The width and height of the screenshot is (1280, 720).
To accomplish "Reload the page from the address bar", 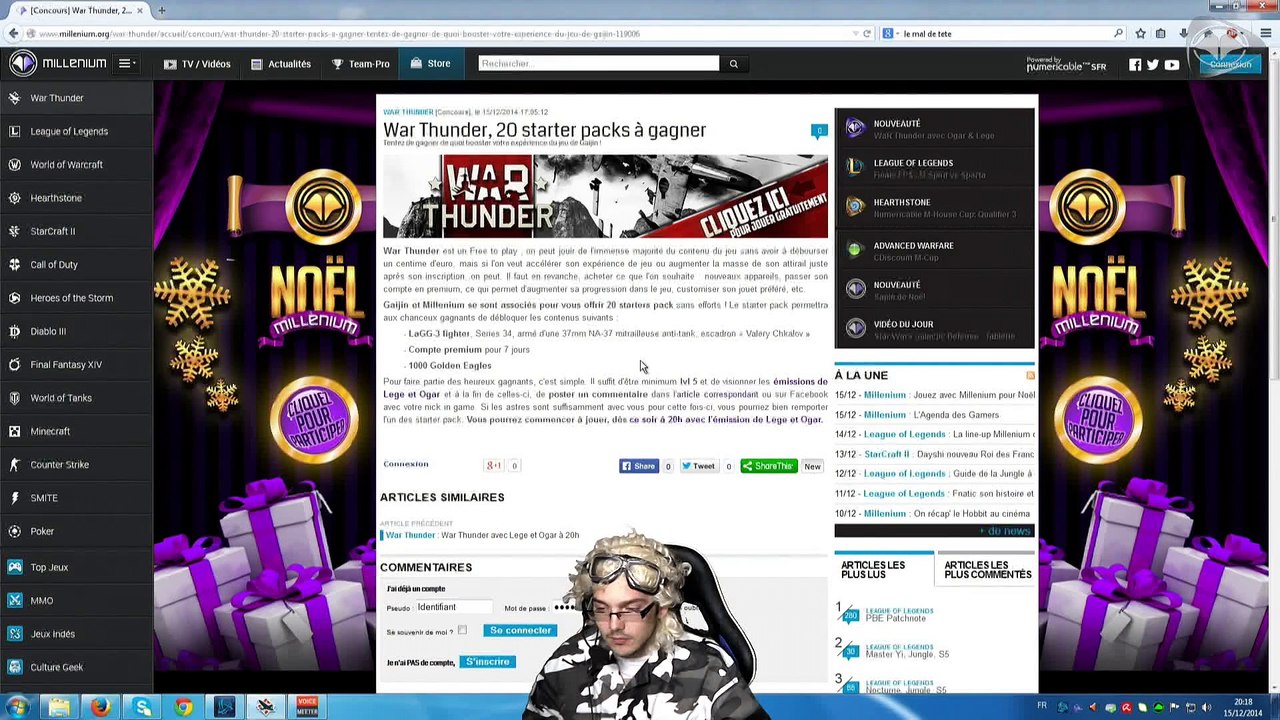I will pos(867,33).
